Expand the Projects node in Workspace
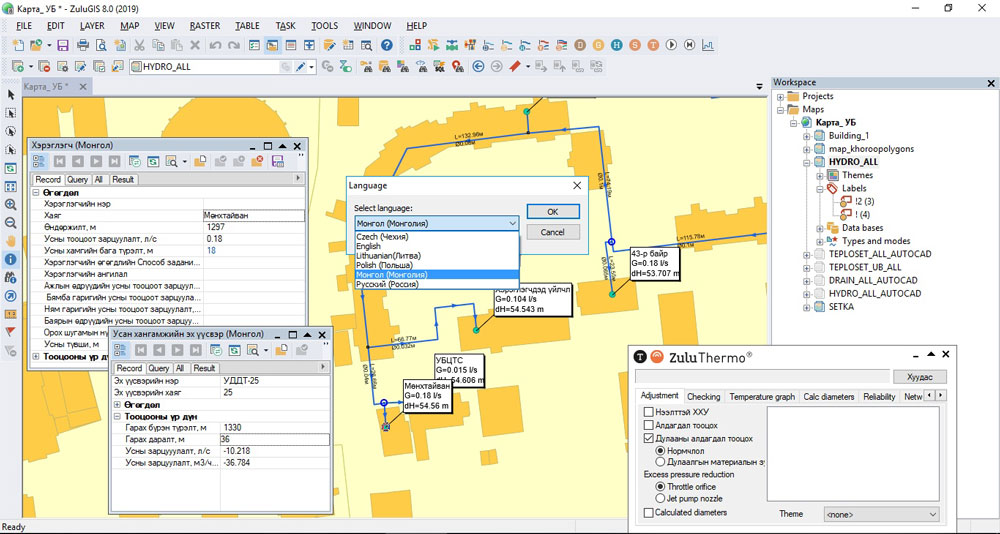1000x534 pixels. [780, 96]
